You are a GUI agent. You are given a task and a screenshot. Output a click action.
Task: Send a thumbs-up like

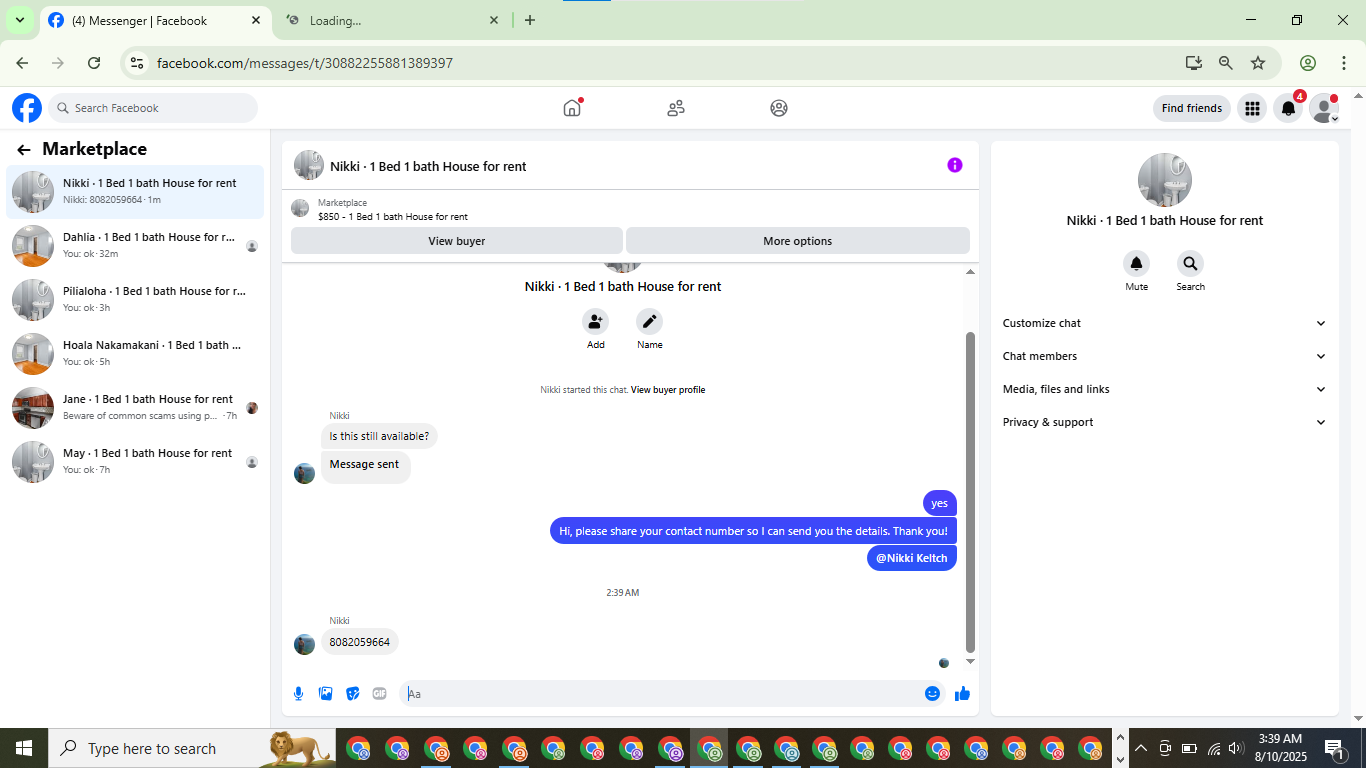[962, 694]
